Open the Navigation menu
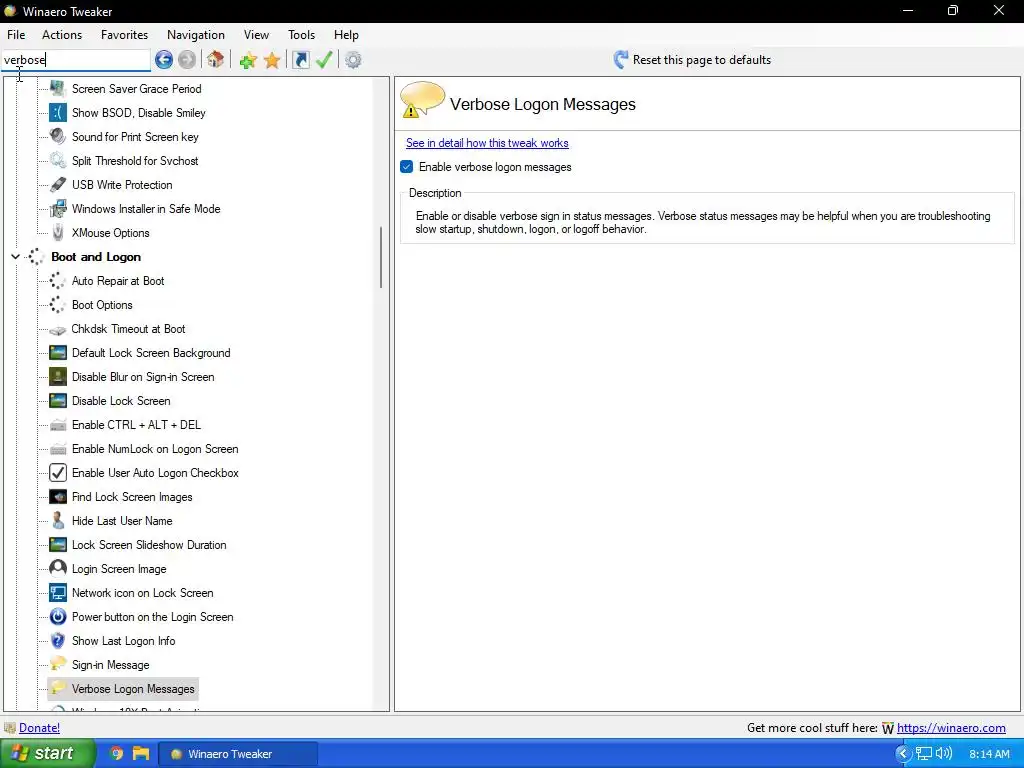The height and width of the screenshot is (768, 1024). click(x=196, y=35)
